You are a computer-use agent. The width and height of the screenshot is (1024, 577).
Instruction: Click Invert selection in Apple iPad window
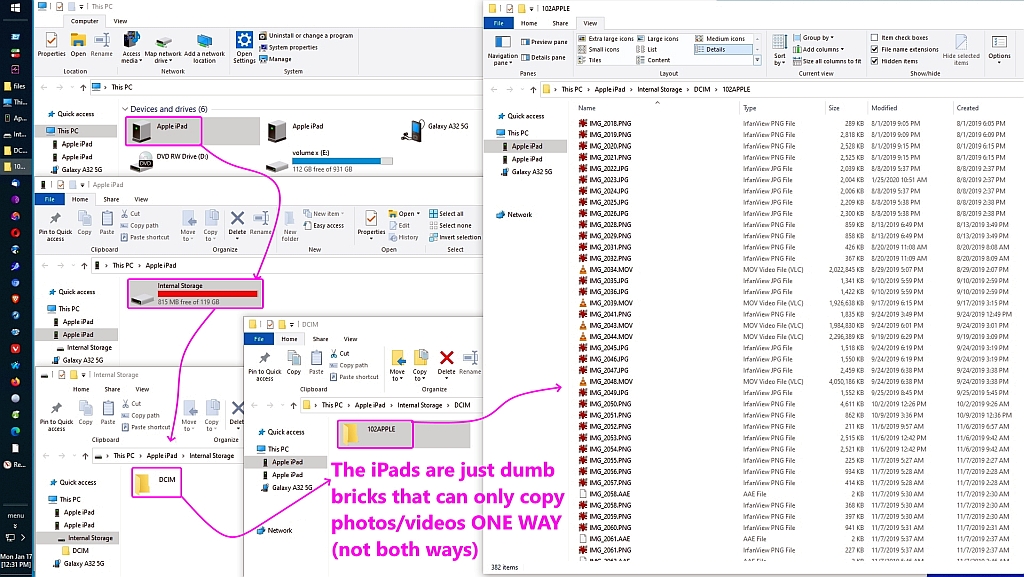coord(455,238)
